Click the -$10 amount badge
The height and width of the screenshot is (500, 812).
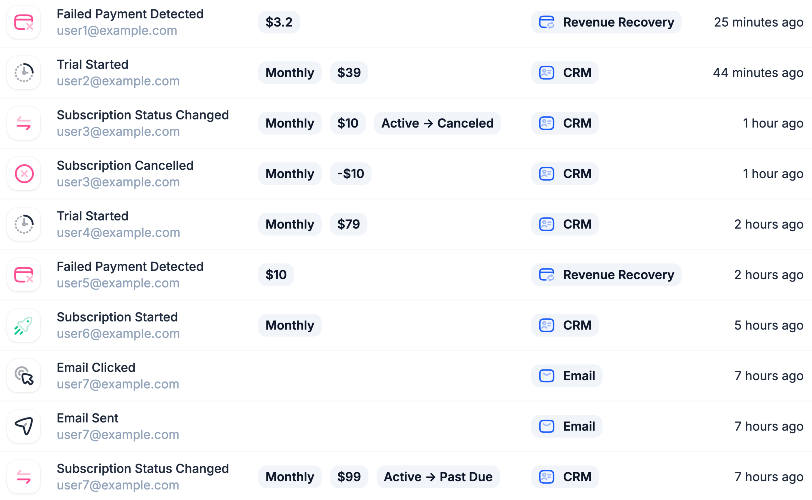(350, 174)
